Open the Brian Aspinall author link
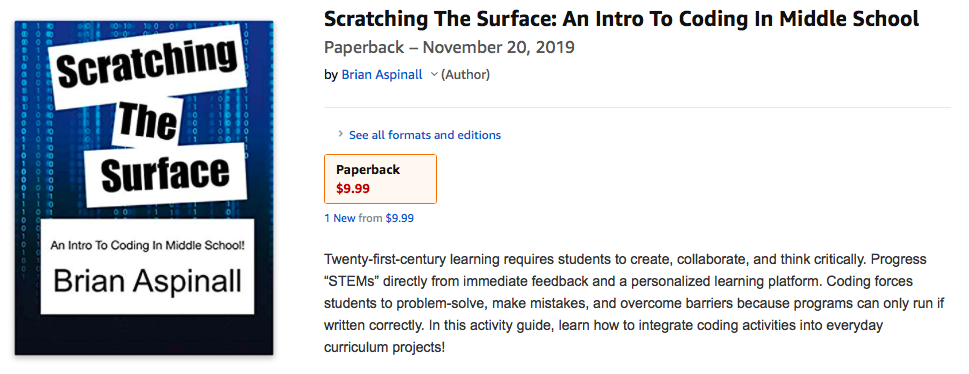Viewport: 969px width, 374px height. (382, 75)
